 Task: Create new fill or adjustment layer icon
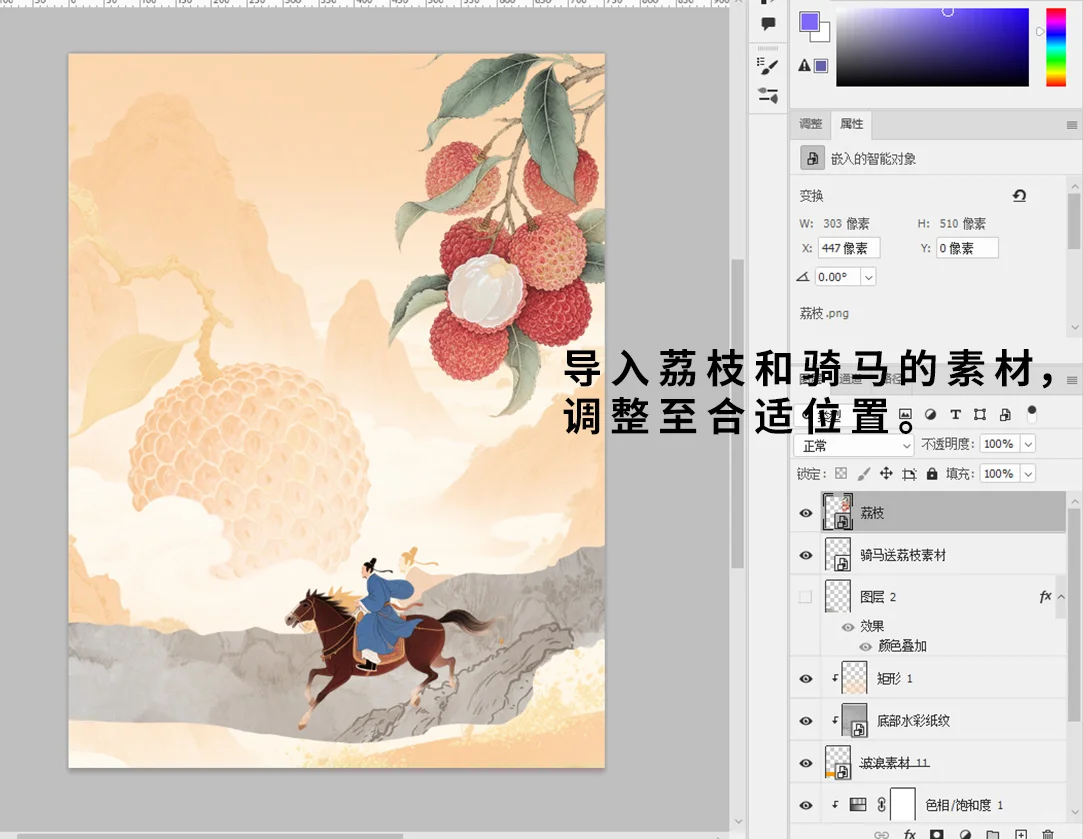click(965, 834)
